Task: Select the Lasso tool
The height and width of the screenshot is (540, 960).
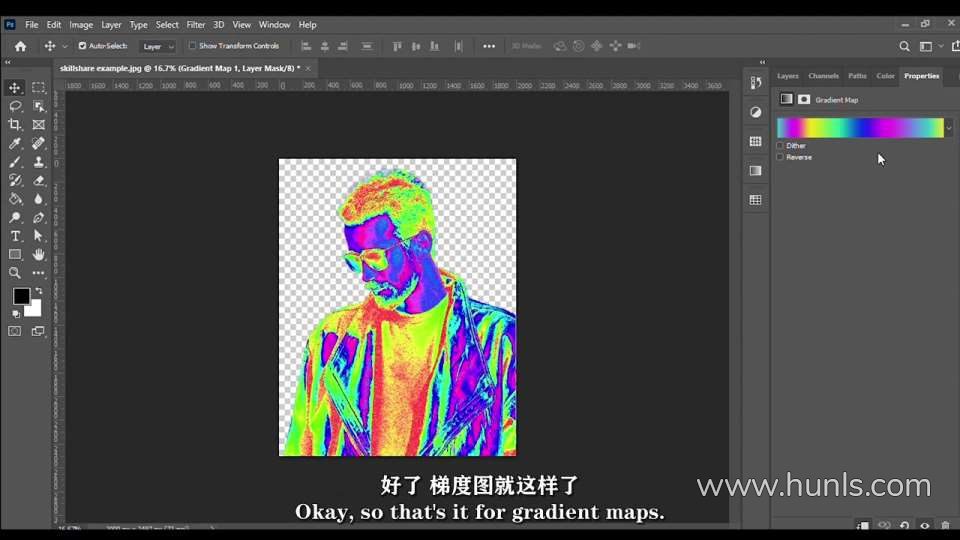Action: coord(15,107)
